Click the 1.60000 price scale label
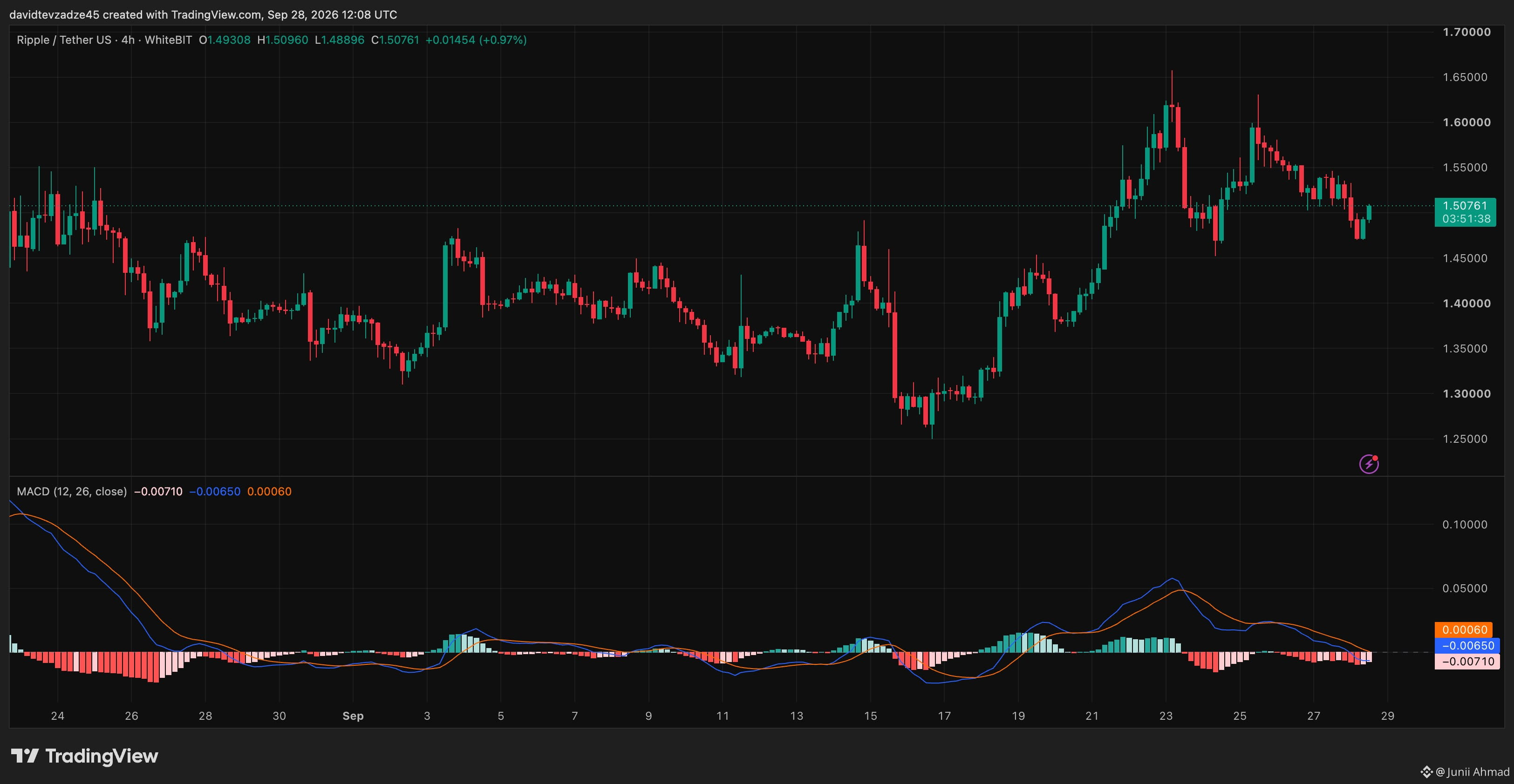1514x784 pixels. click(x=1466, y=122)
